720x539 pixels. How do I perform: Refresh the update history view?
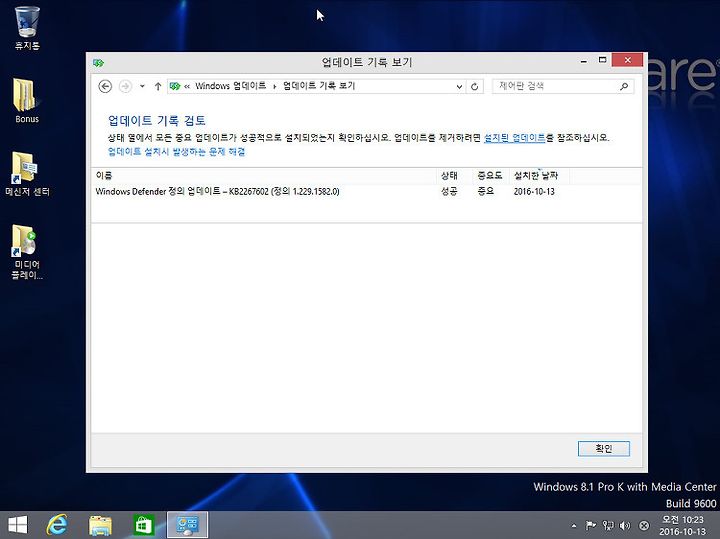tap(474, 86)
